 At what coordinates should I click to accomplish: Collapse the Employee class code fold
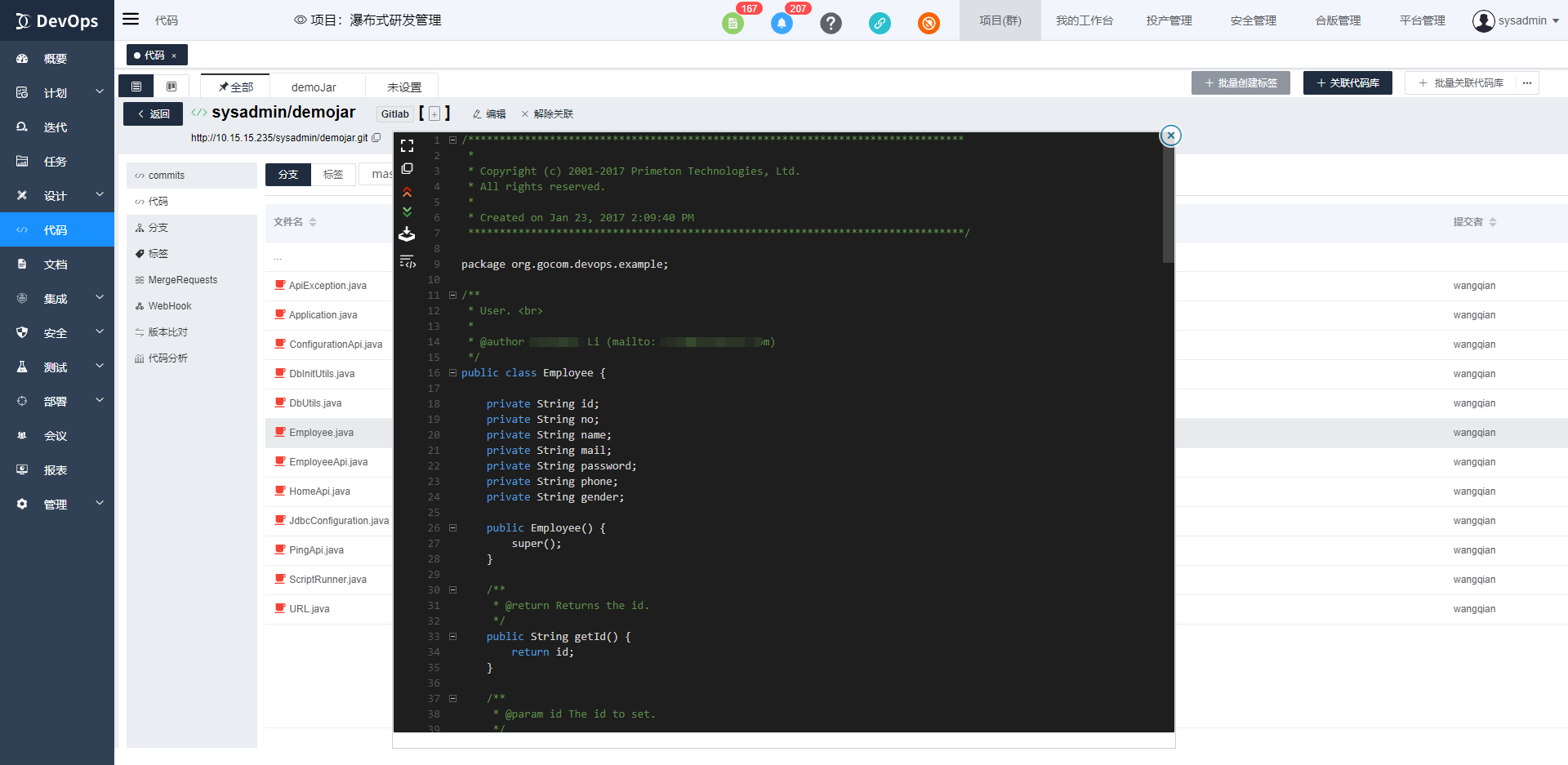coord(452,373)
